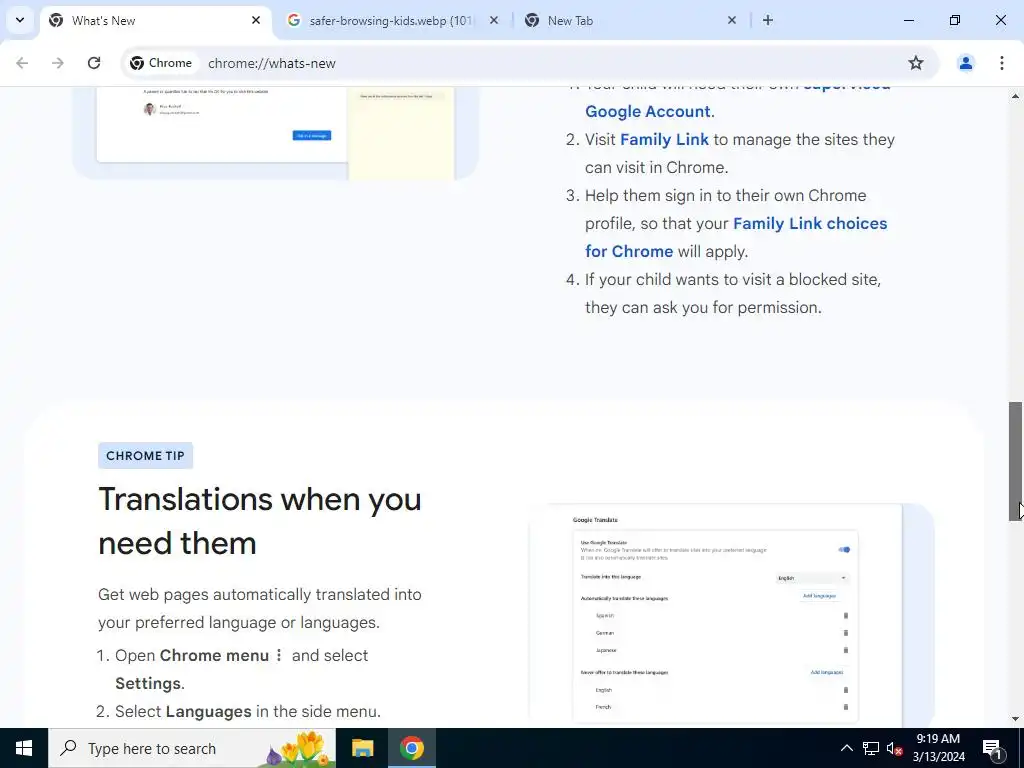The width and height of the screenshot is (1024, 768).
Task: Minimize the Chrome window
Action: [908, 20]
